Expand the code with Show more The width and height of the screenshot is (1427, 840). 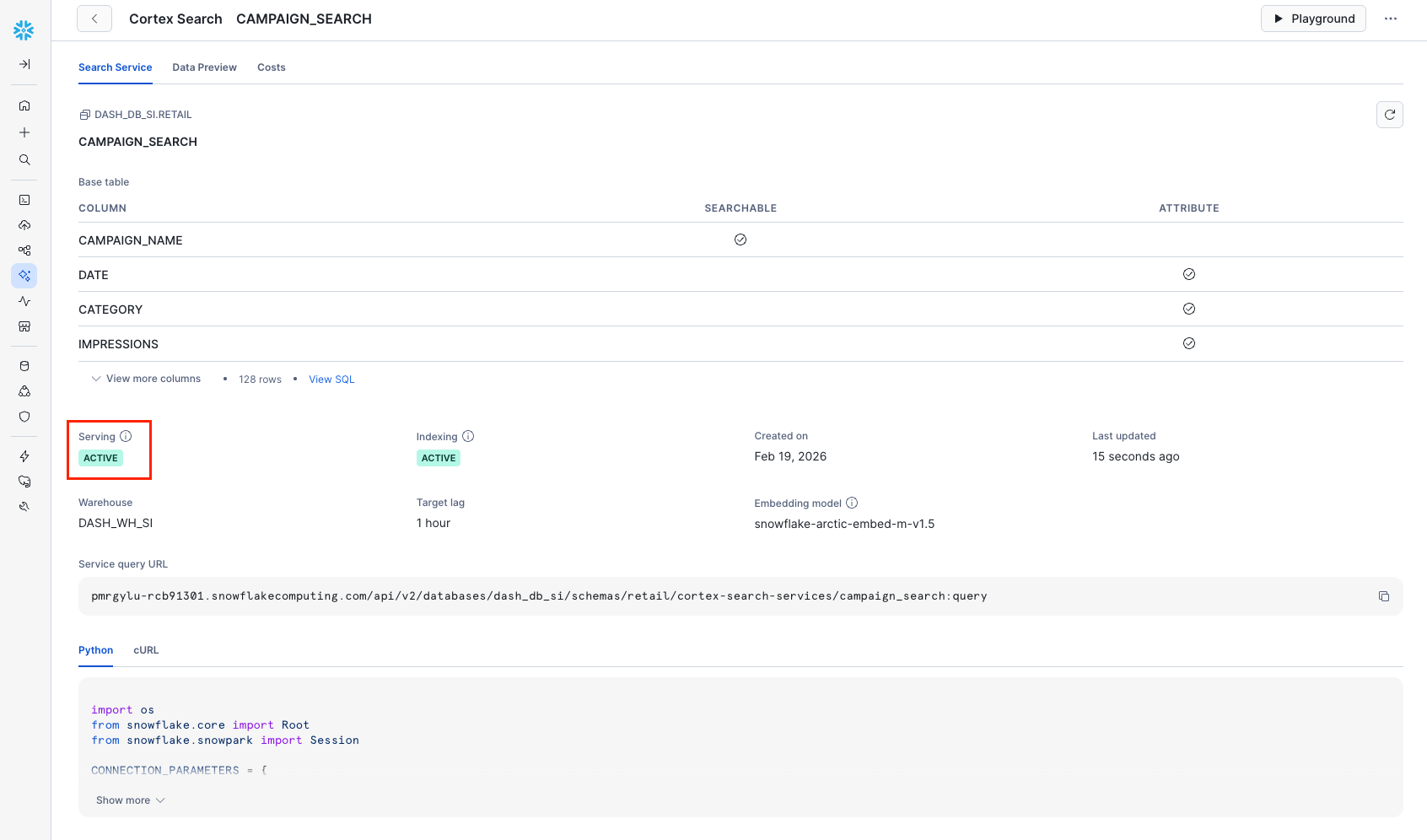(x=130, y=800)
